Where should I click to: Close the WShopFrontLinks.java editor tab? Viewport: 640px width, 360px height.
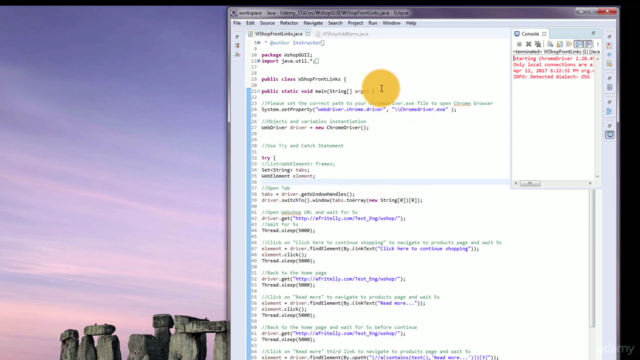(x=308, y=34)
